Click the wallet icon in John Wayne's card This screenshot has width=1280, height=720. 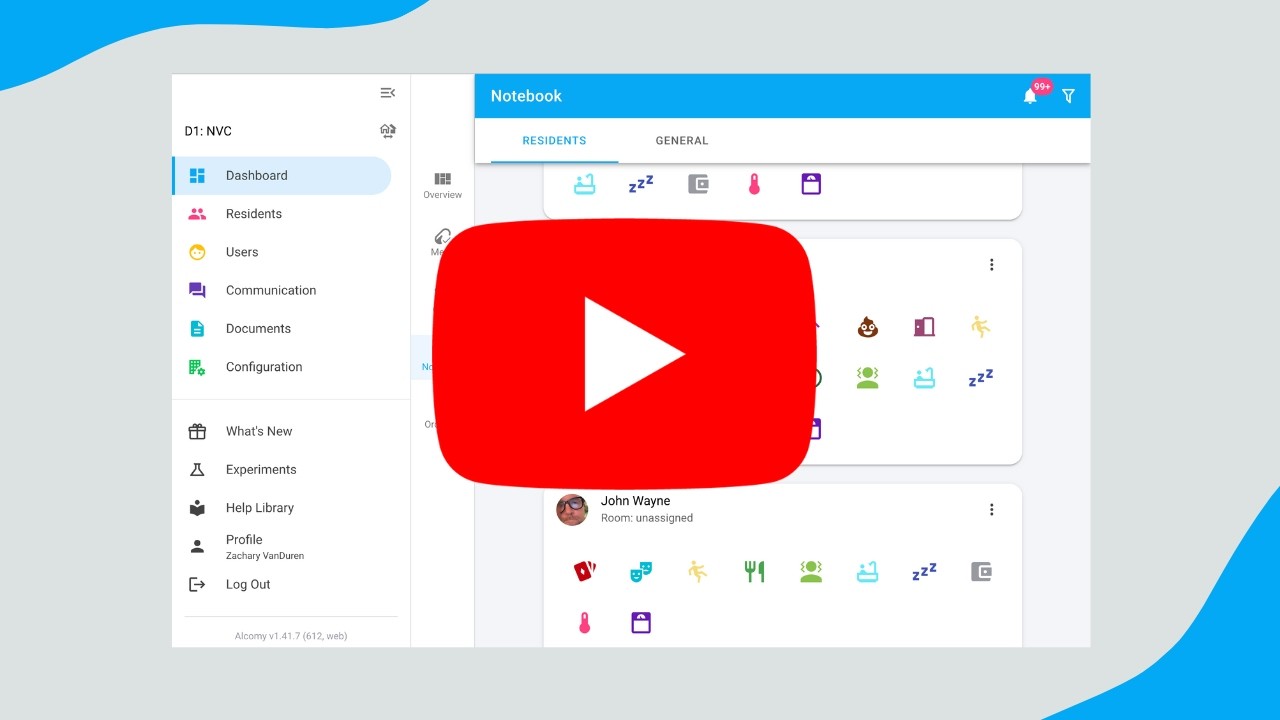click(x=981, y=572)
